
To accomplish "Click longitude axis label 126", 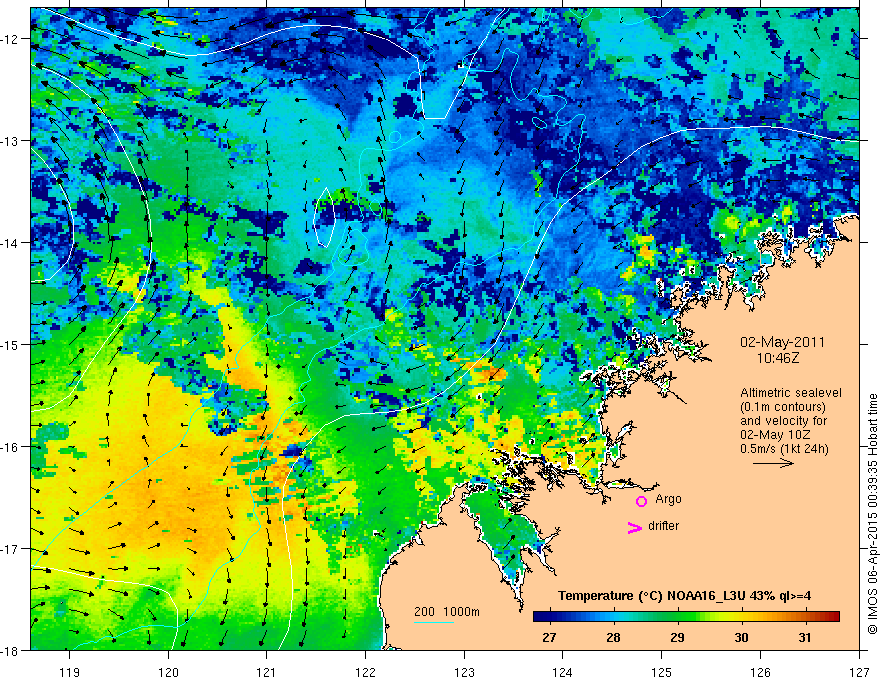I will 760,673.
